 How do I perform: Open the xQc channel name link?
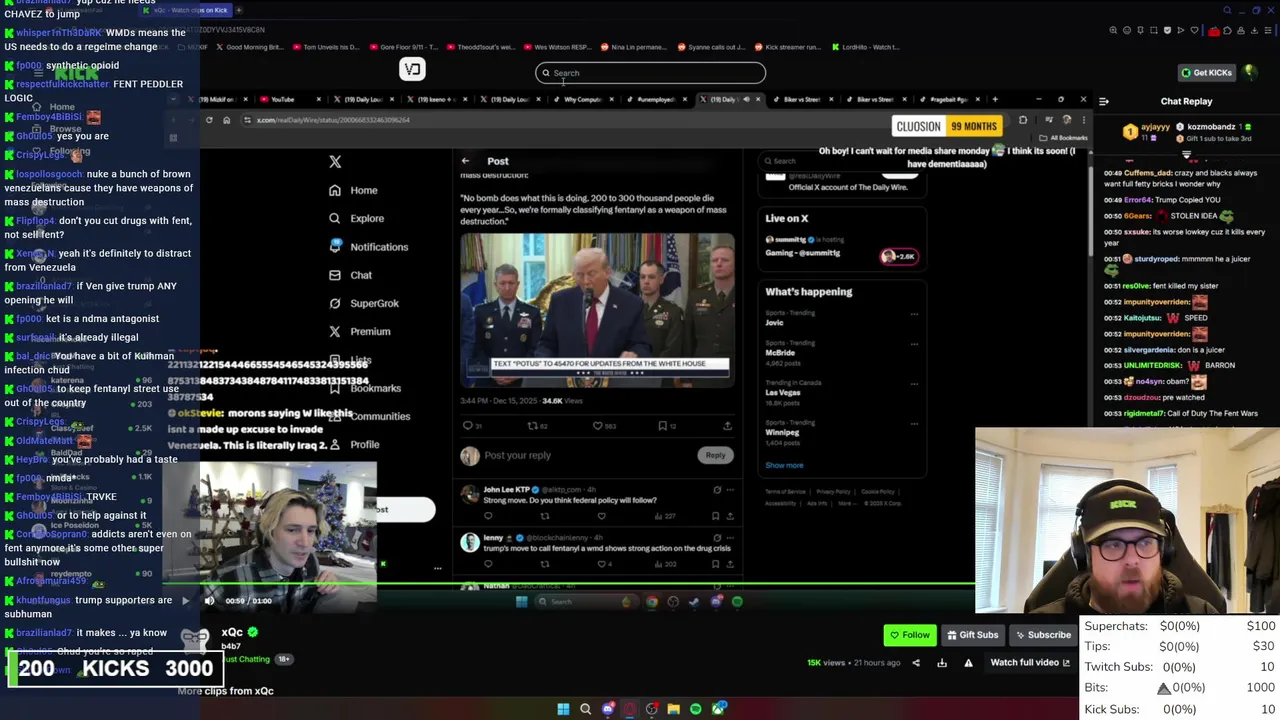click(x=232, y=632)
